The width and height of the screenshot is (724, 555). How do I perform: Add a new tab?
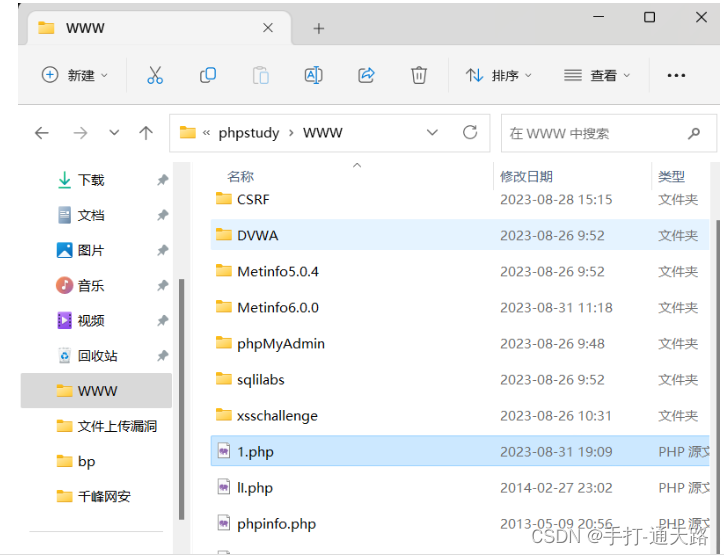tap(319, 29)
